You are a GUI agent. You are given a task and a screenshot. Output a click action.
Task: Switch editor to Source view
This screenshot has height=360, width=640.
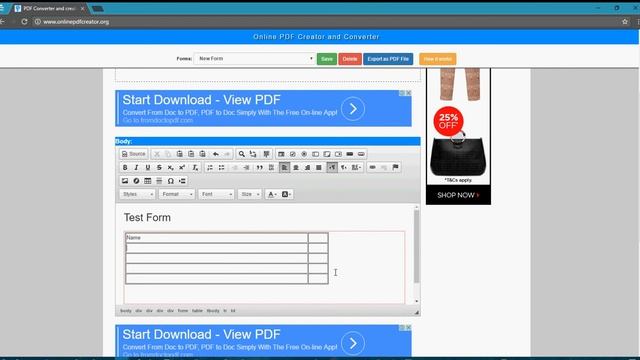pos(133,154)
